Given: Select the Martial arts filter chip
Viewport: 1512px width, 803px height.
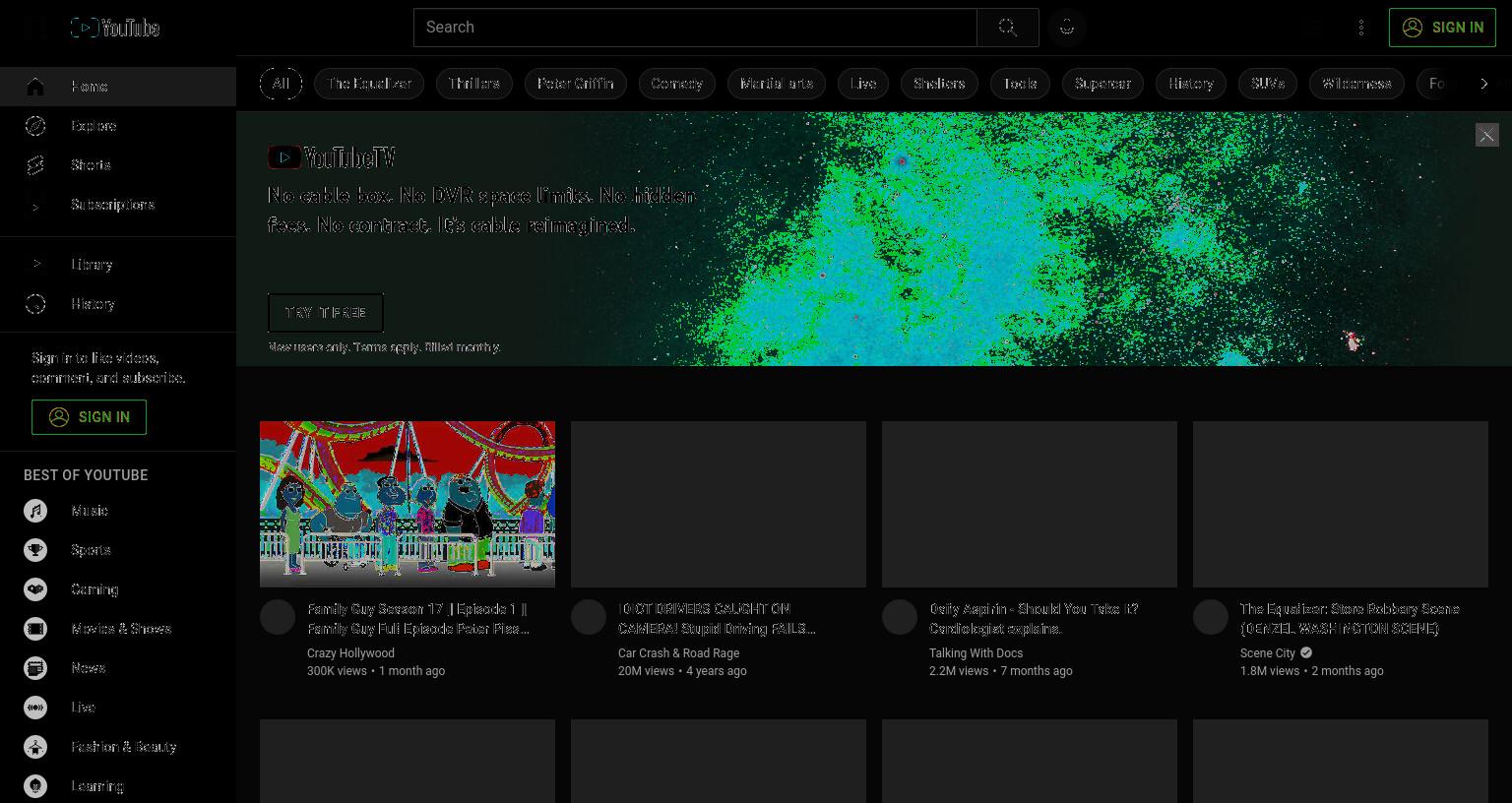Looking at the screenshot, I should tap(777, 84).
